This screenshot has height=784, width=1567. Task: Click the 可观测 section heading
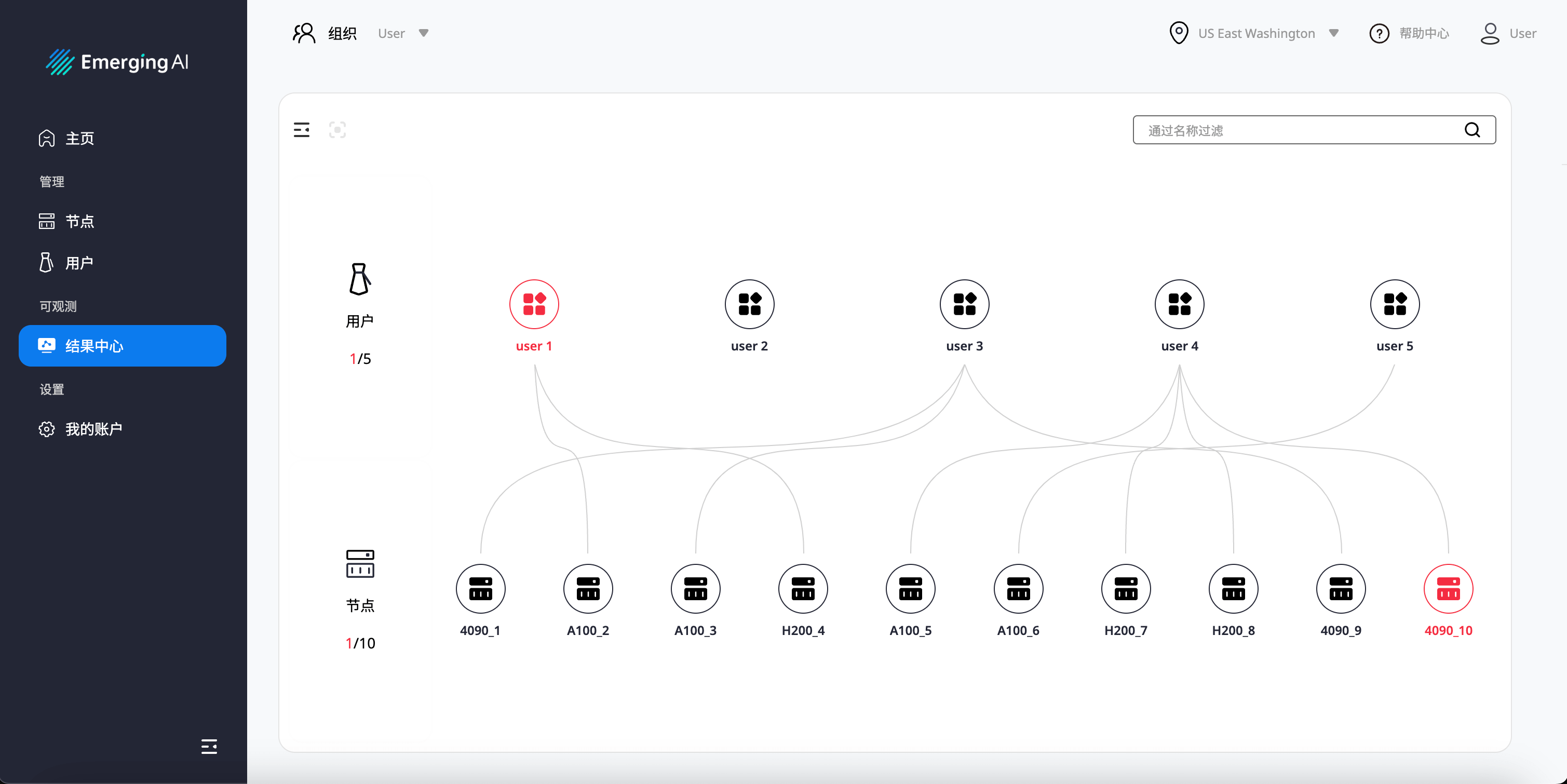coord(58,306)
